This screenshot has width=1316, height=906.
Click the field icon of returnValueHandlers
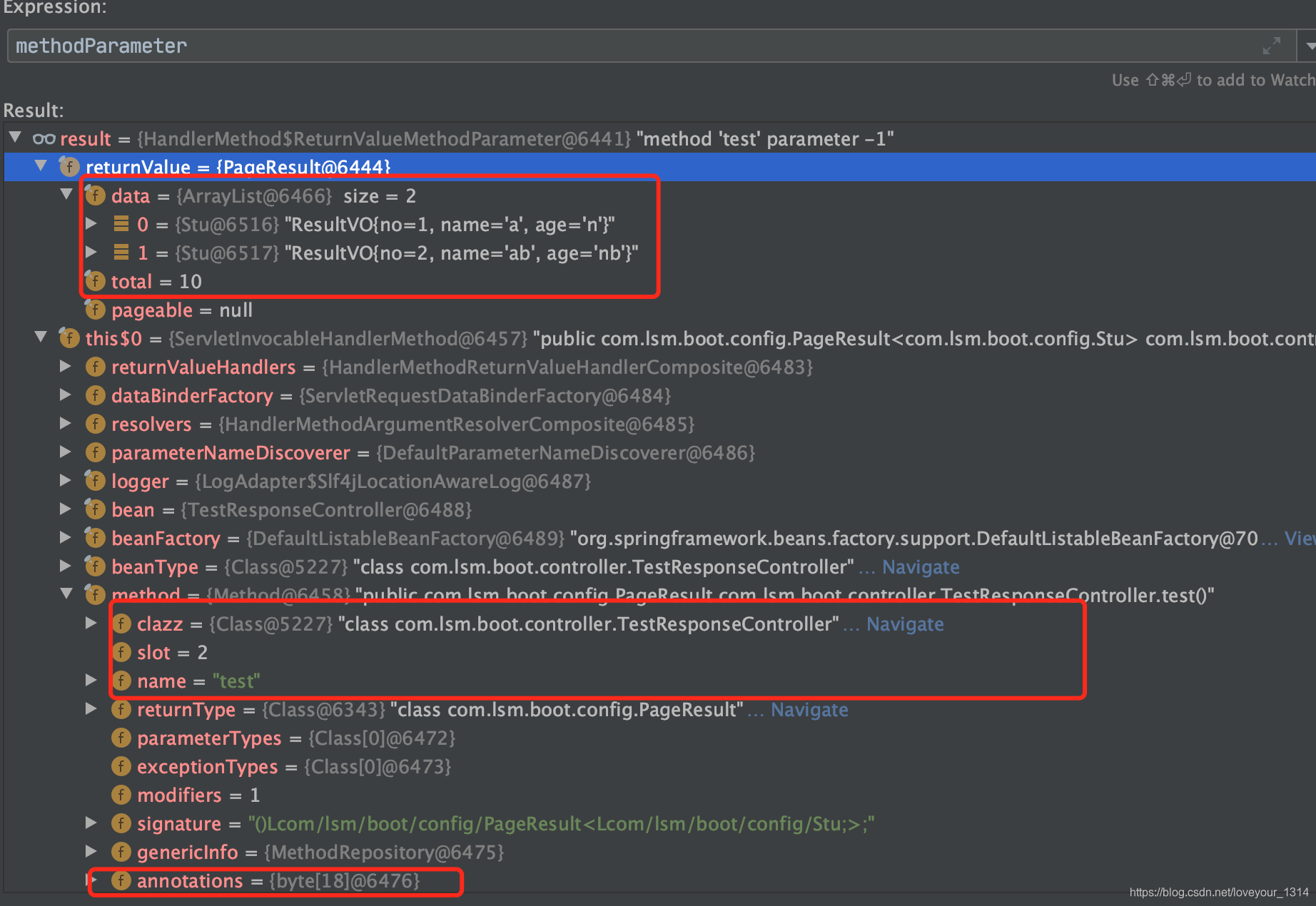click(x=95, y=367)
